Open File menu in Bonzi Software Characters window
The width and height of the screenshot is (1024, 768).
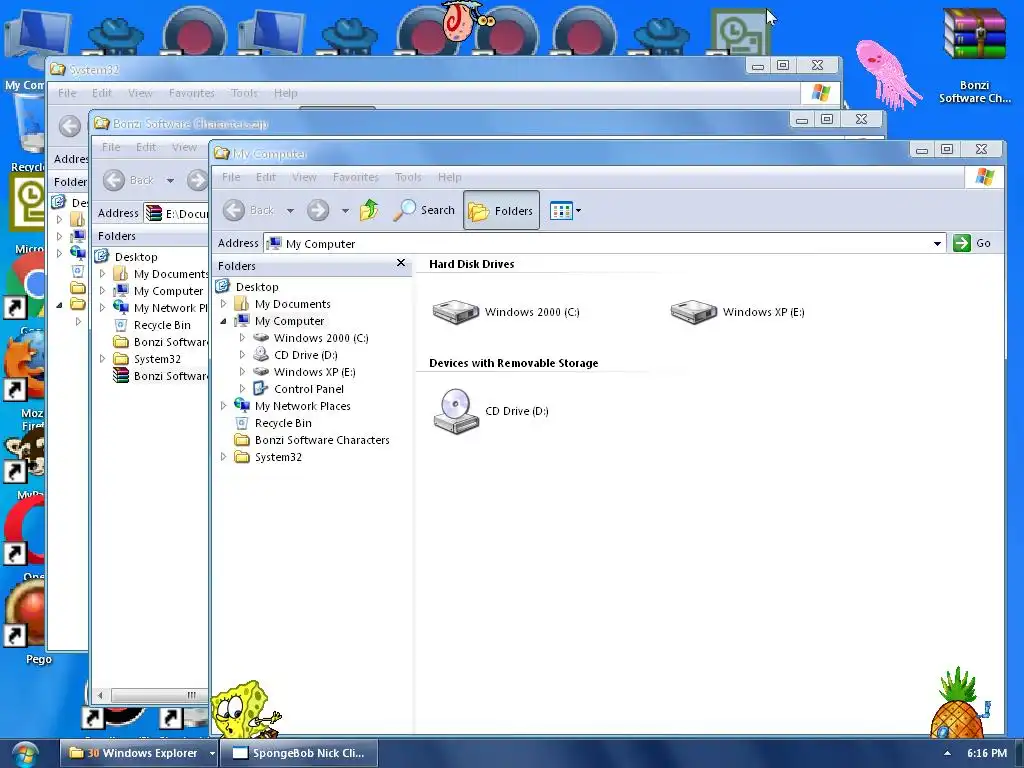click(111, 147)
